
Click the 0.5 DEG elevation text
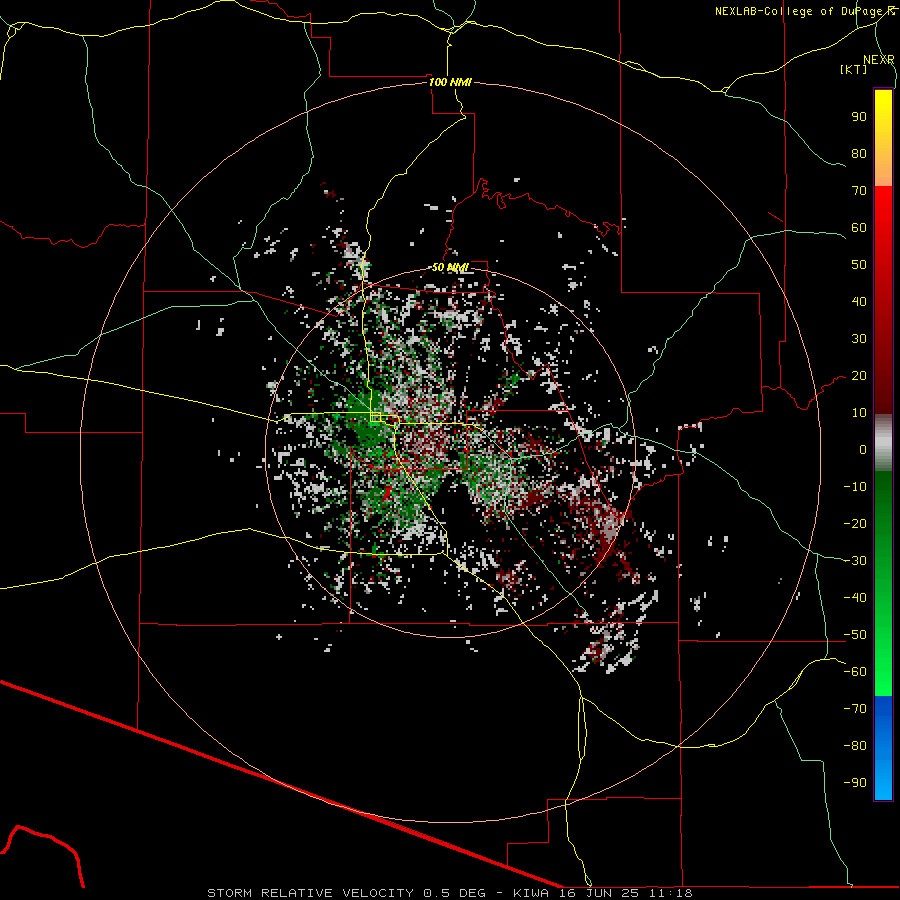[x=455, y=893]
